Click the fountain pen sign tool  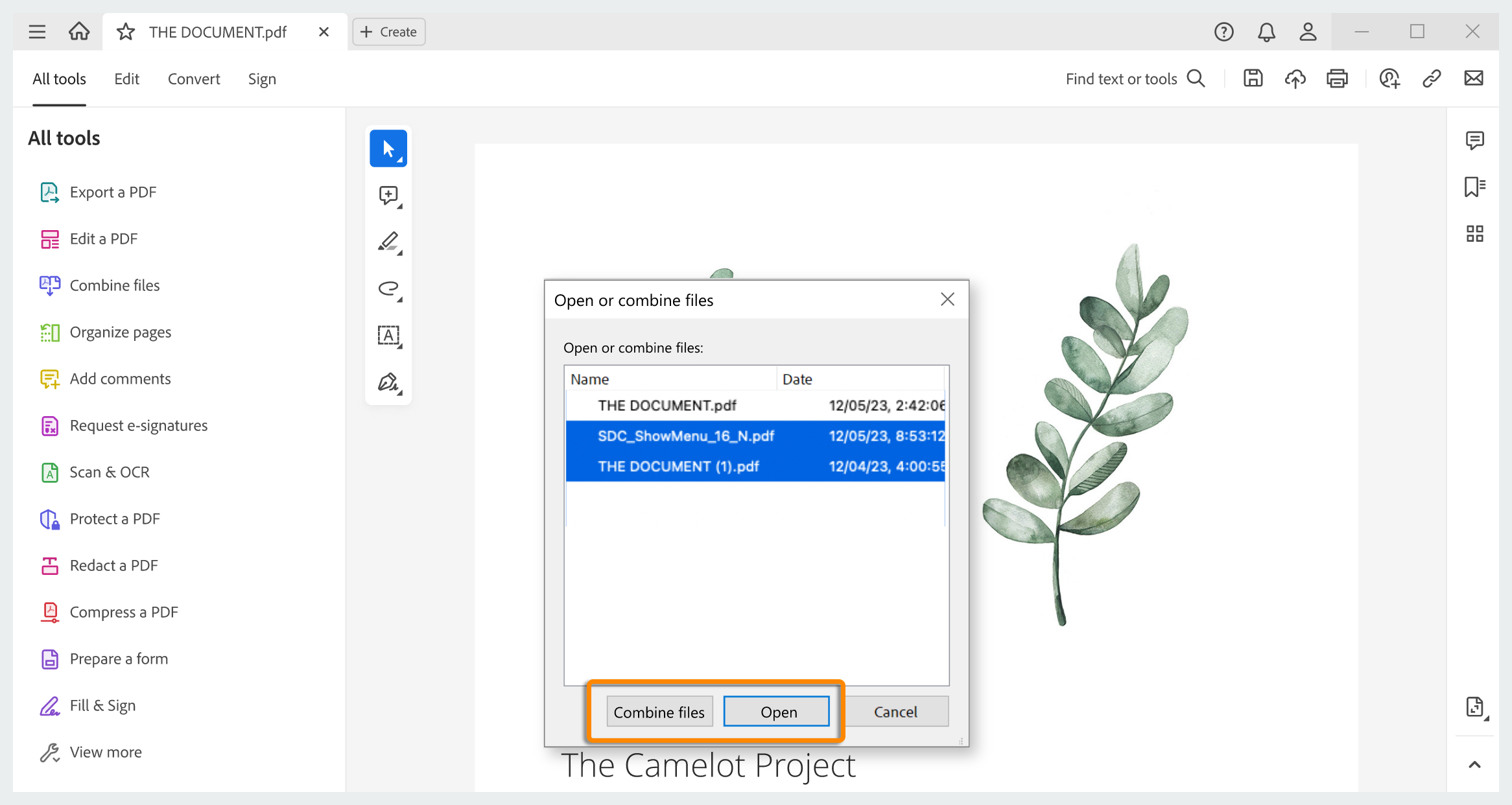388,382
